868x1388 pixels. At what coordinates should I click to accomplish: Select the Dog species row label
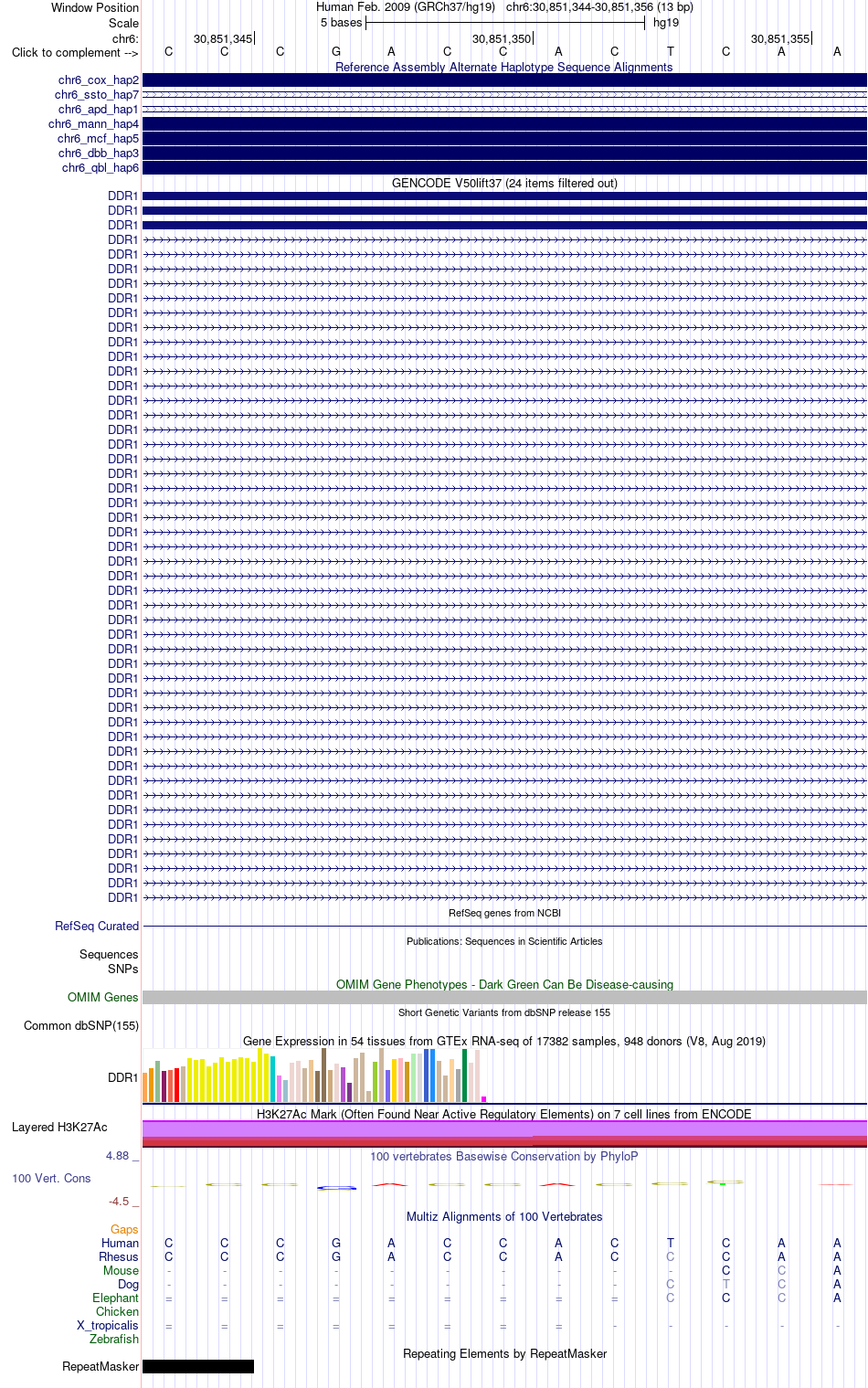pyautogui.click(x=128, y=1284)
